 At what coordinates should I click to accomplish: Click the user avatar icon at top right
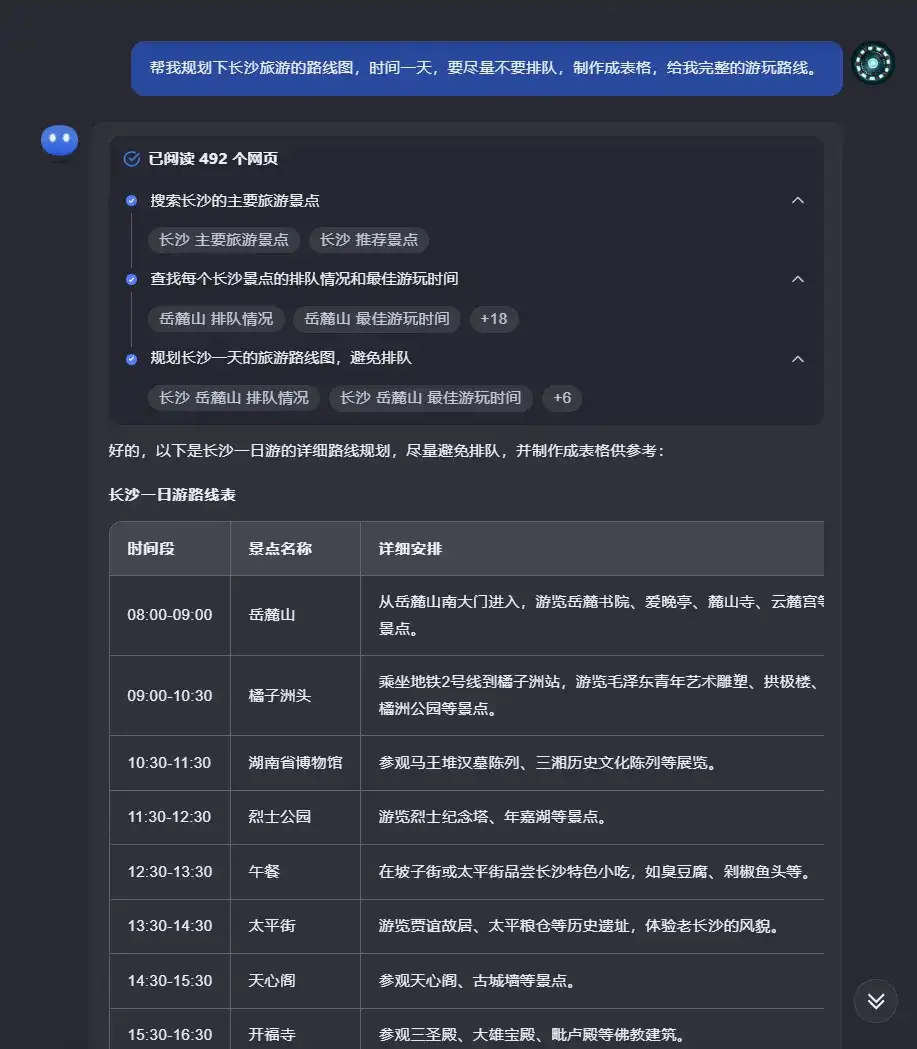click(873, 63)
